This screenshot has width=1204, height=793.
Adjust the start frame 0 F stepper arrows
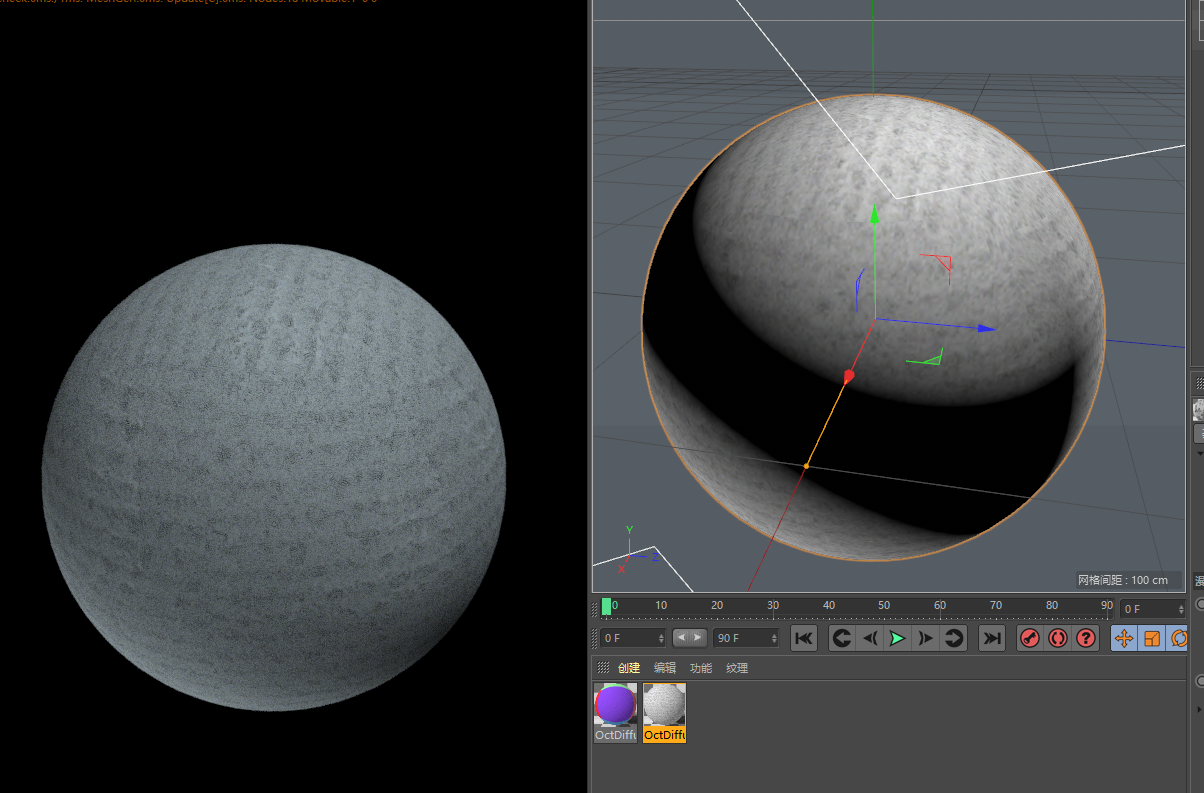[x=660, y=638]
